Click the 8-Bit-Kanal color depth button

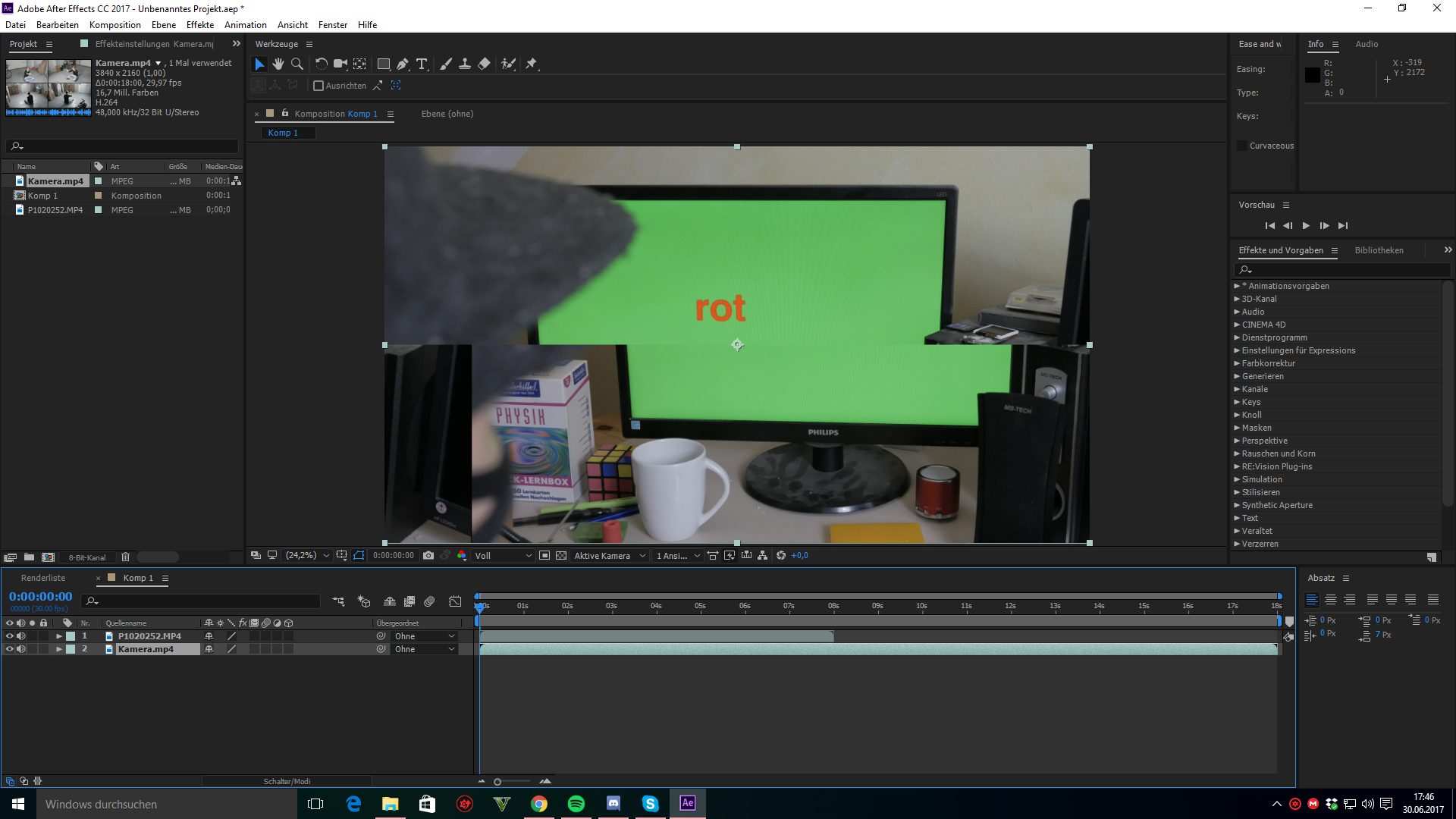[x=87, y=557]
